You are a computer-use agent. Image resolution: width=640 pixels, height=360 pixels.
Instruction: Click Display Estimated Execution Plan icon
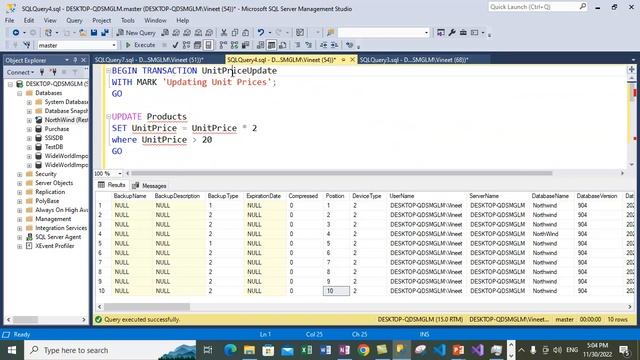[187, 45]
